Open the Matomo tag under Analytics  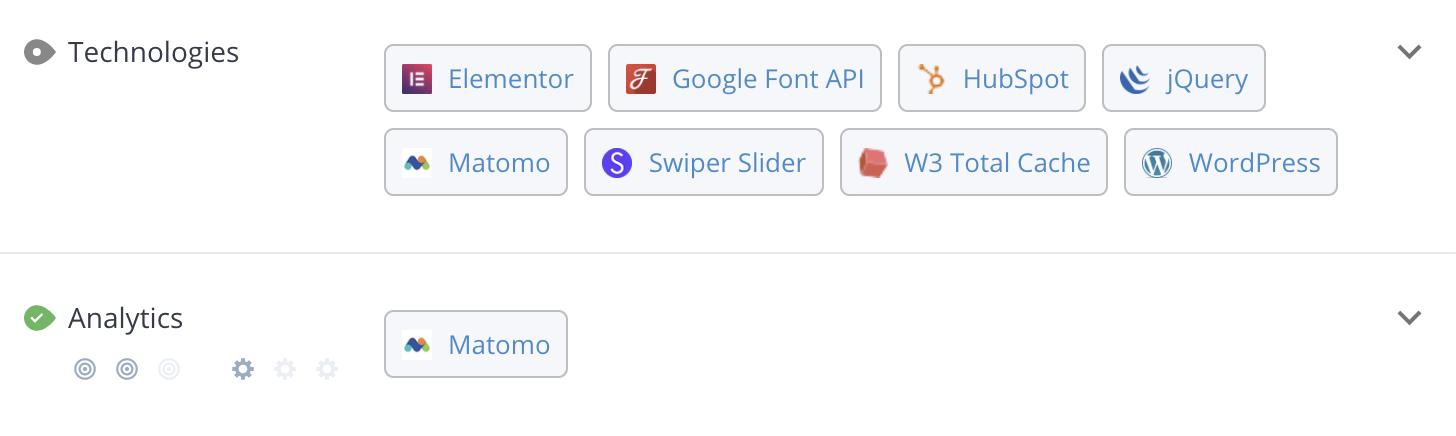(476, 344)
